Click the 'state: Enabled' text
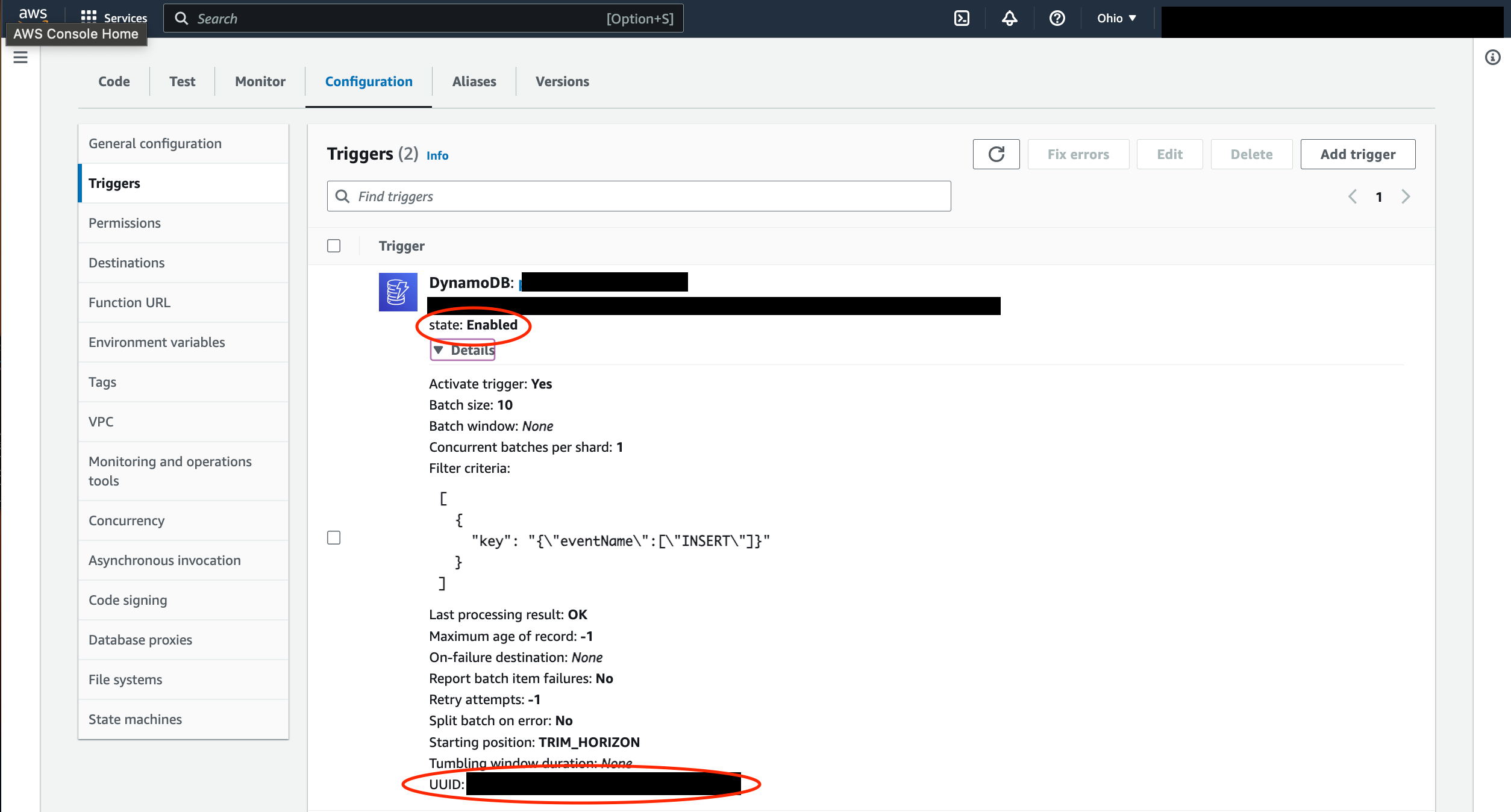The height and width of the screenshot is (812, 1511). coord(473,325)
